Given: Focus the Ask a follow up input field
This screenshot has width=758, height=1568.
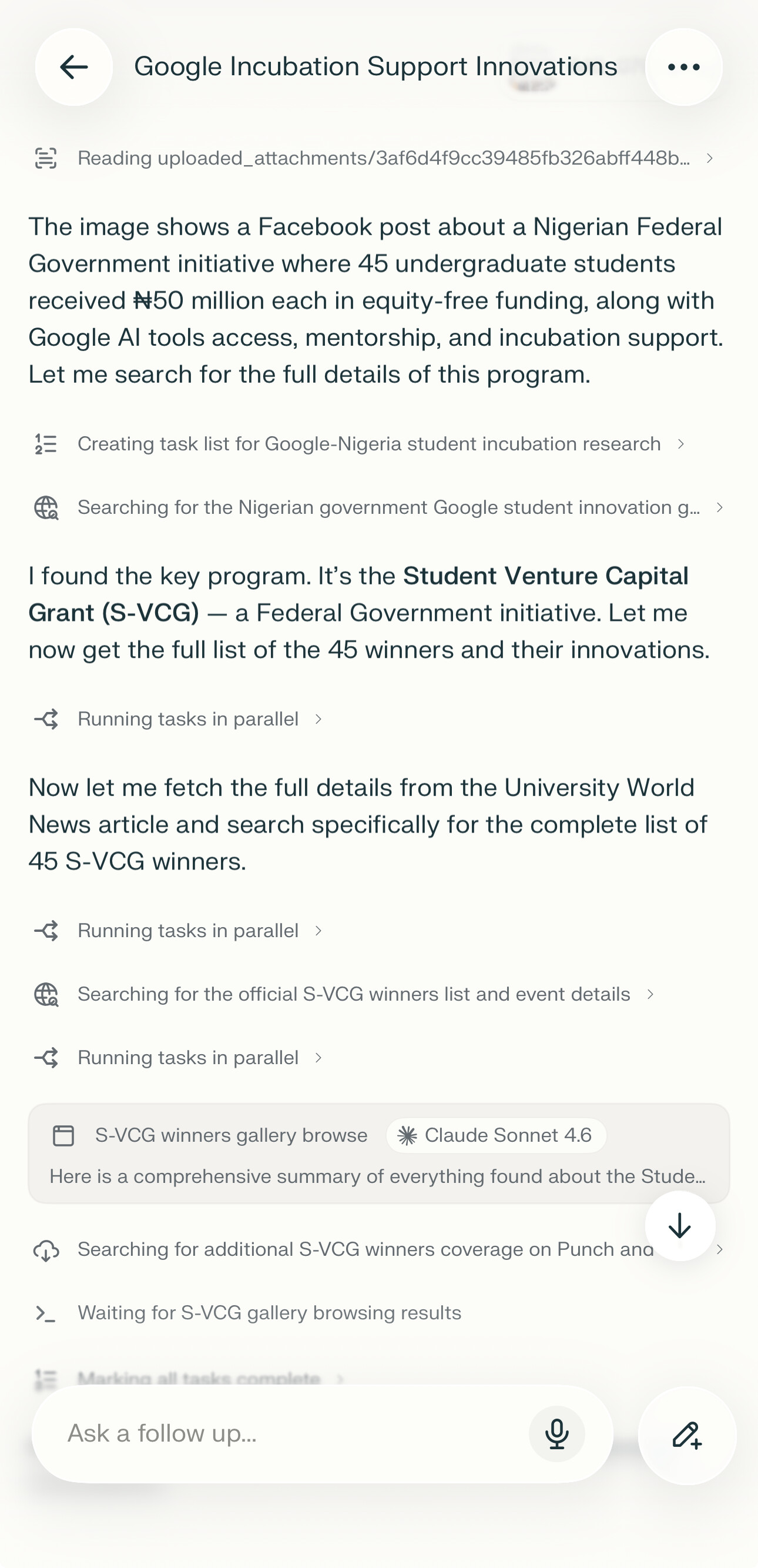Looking at the screenshot, I should (292, 1434).
